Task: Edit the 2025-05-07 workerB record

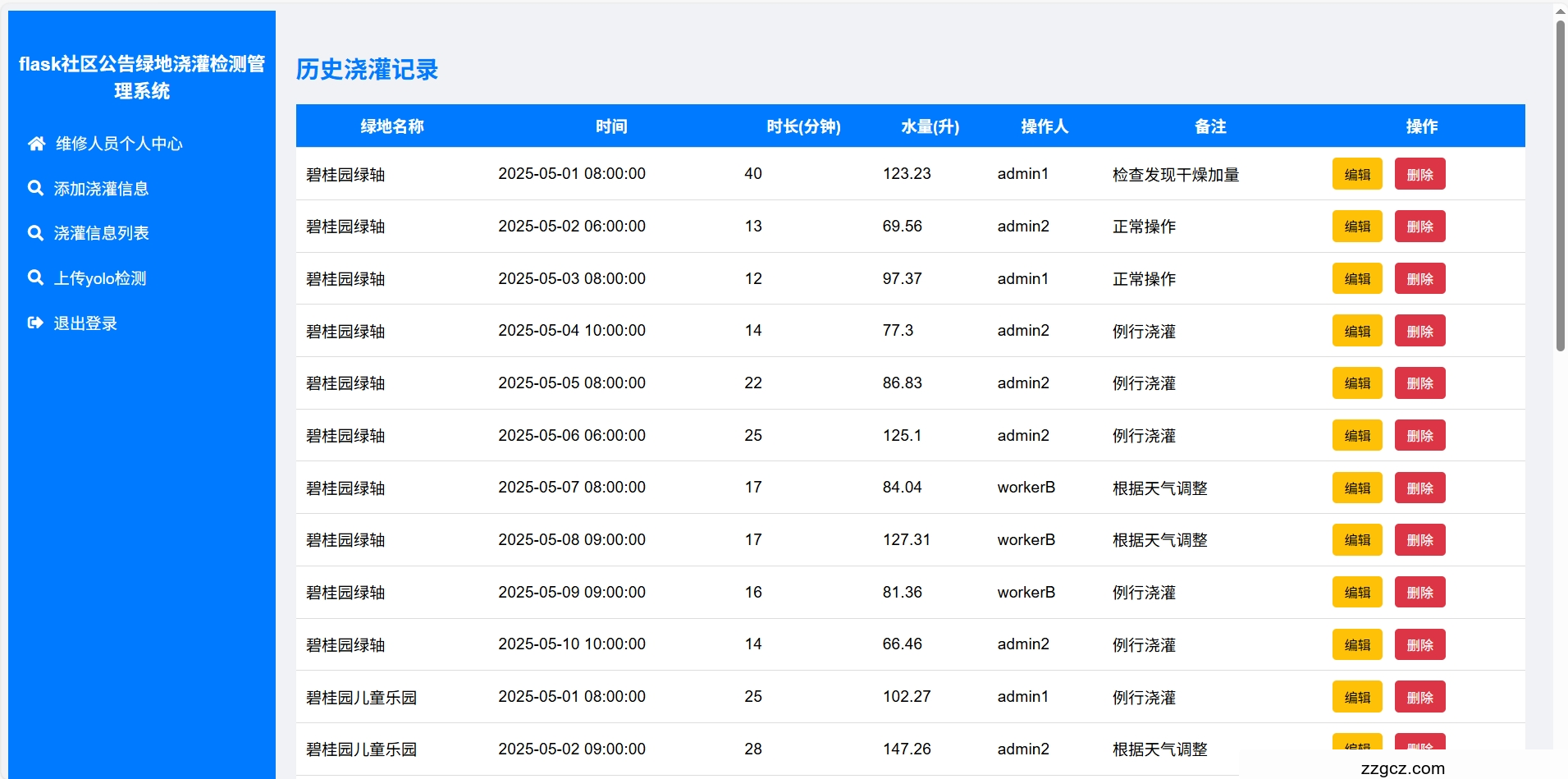Action: 1357,488
